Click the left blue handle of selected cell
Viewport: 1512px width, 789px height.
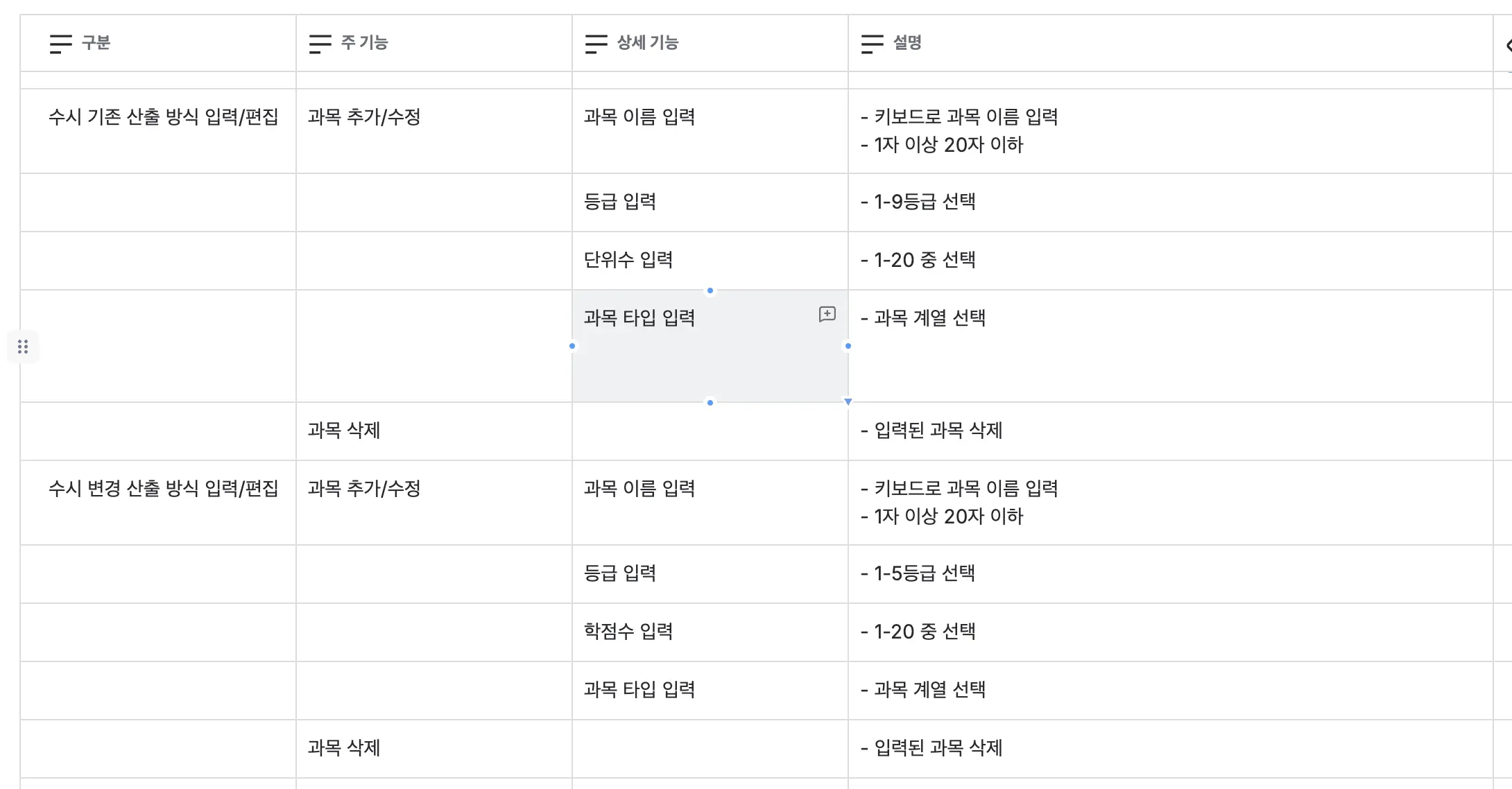click(572, 346)
